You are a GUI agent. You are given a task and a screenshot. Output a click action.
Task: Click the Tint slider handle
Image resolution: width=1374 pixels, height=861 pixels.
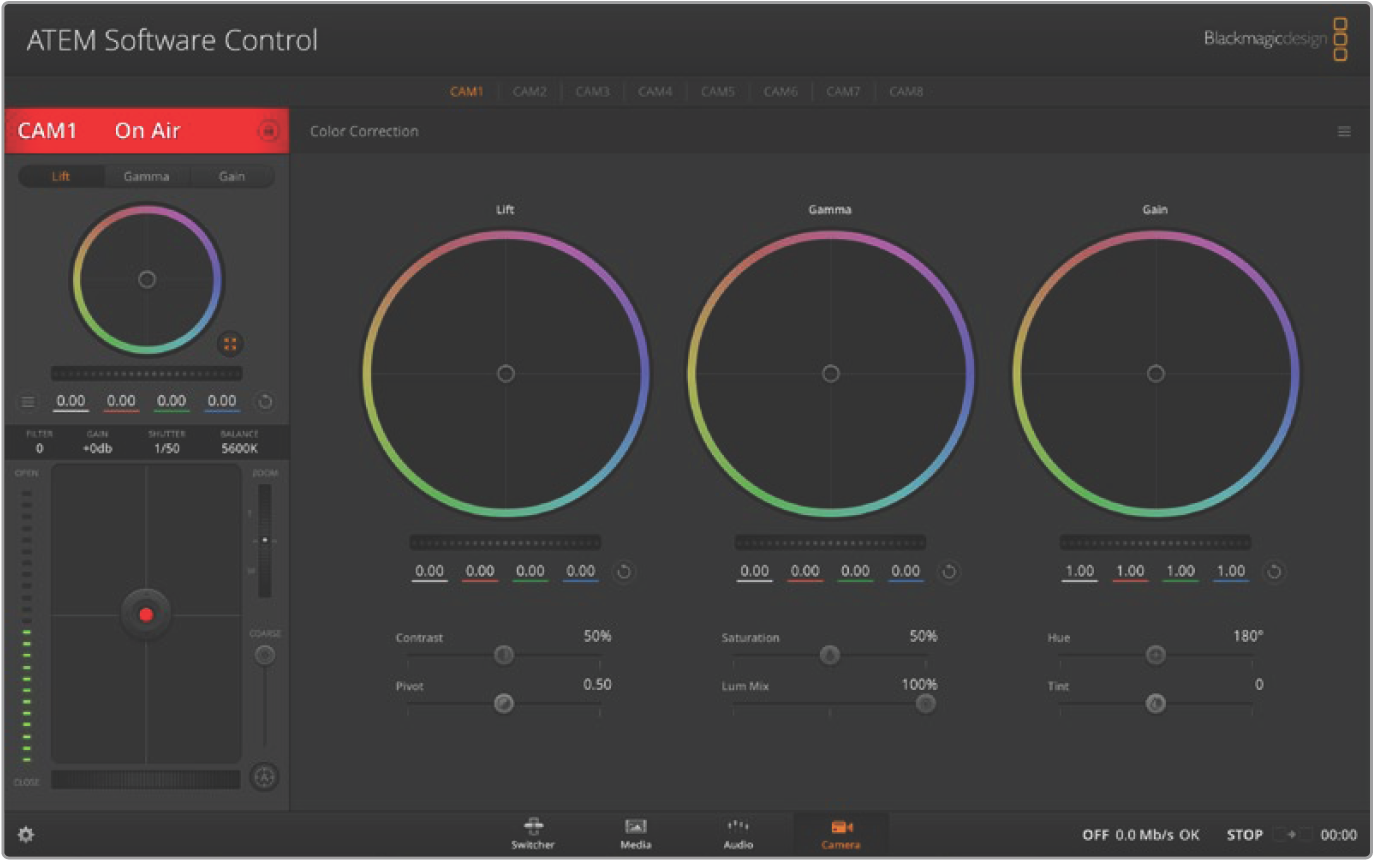pos(1155,703)
